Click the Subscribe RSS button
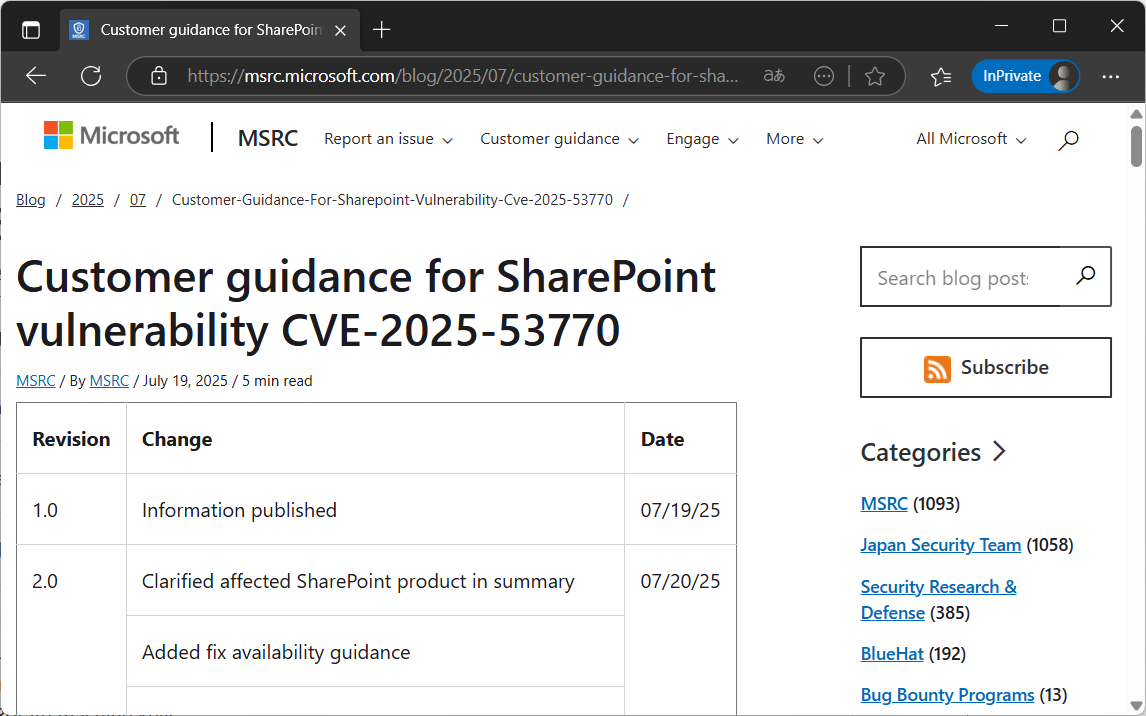 [986, 367]
